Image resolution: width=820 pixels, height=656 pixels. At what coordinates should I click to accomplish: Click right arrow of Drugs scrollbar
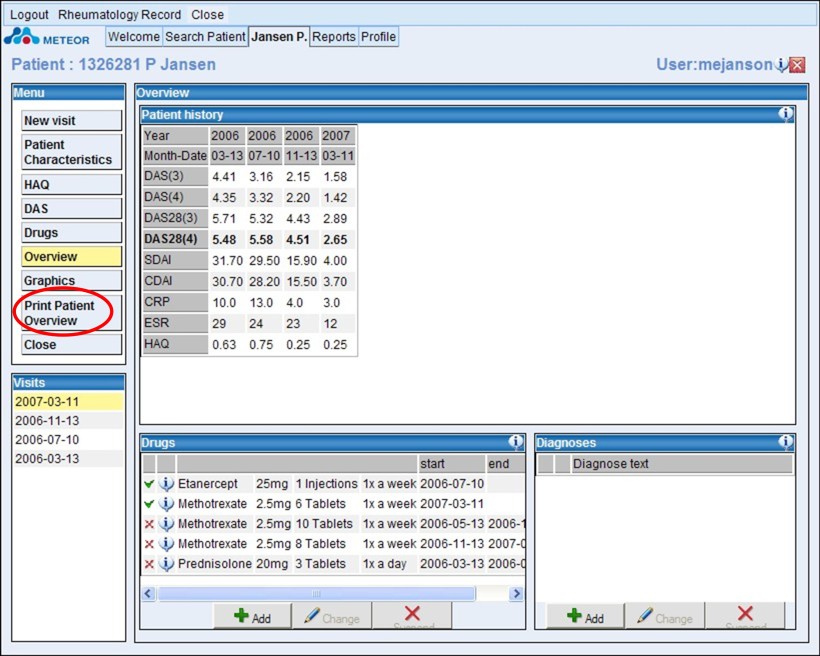516,593
